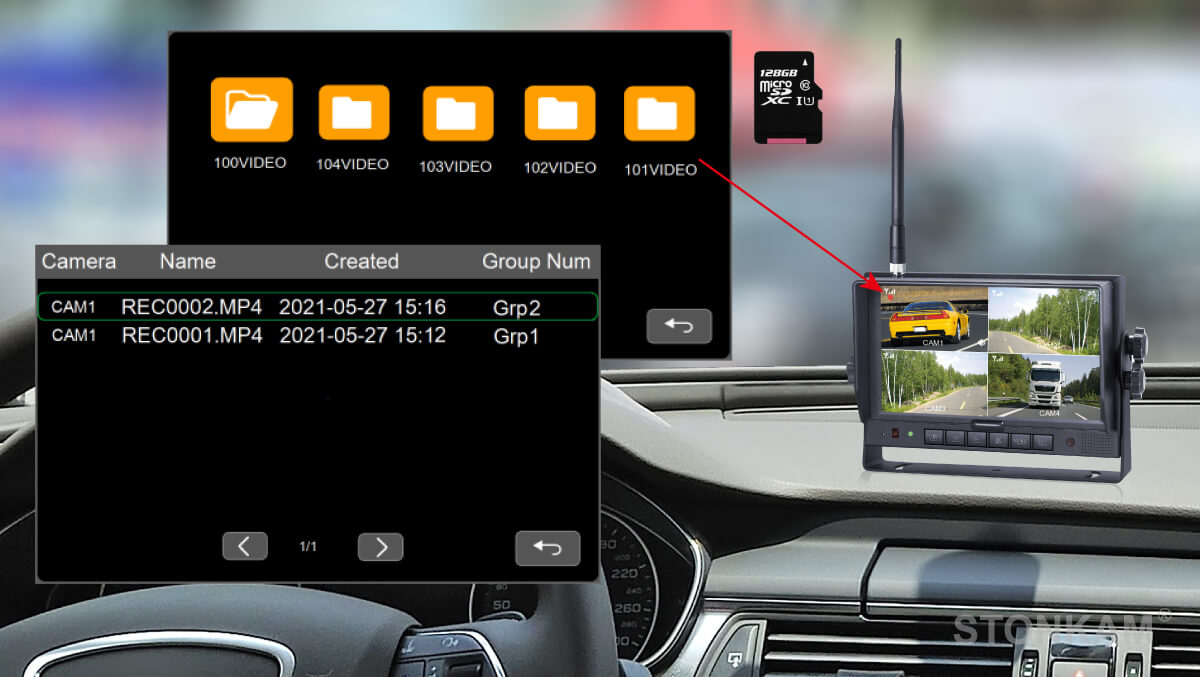This screenshot has height=677, width=1200.
Task: Click the Created column header
Action: coord(361,262)
